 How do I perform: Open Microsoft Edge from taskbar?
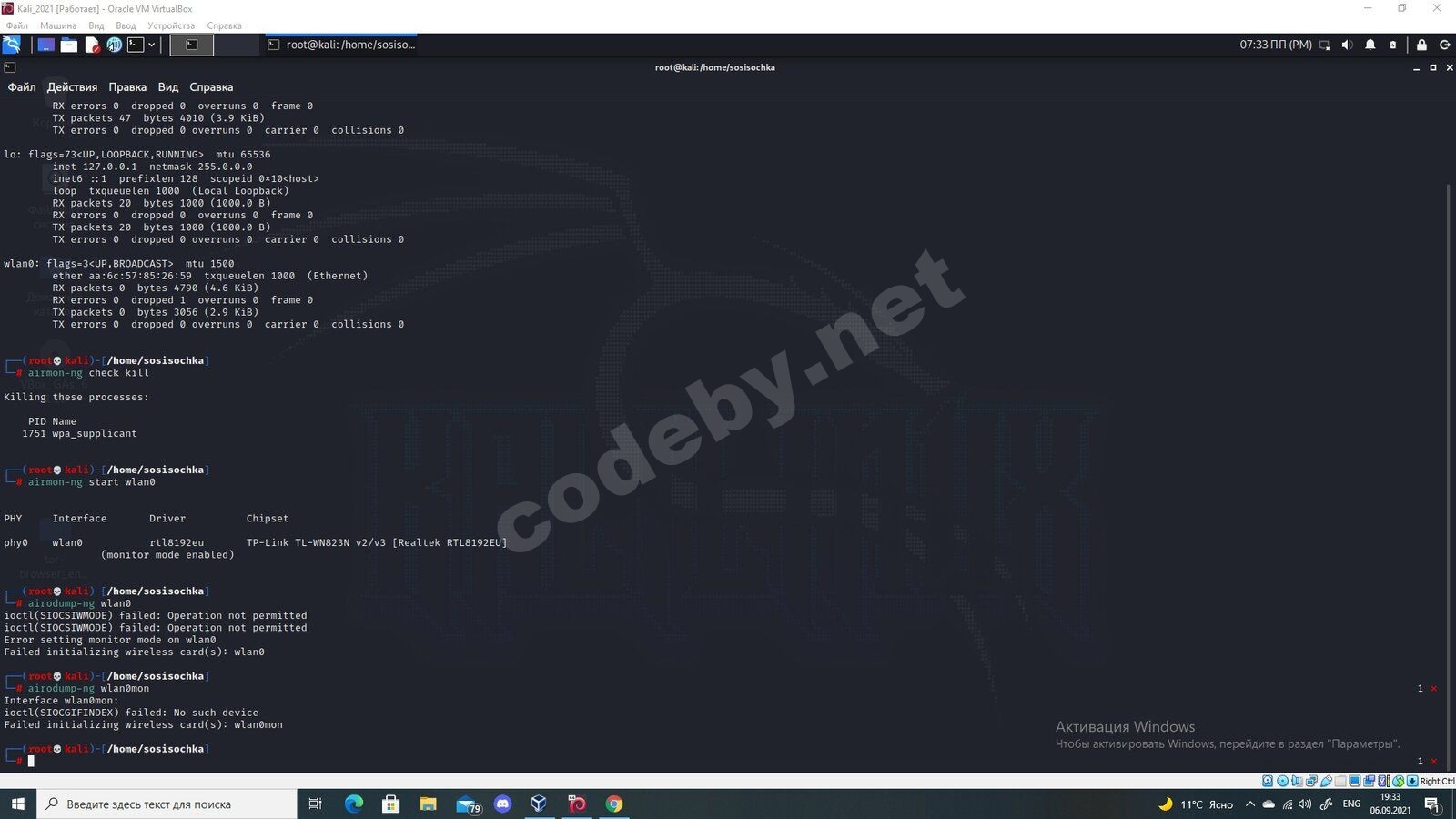tap(354, 804)
